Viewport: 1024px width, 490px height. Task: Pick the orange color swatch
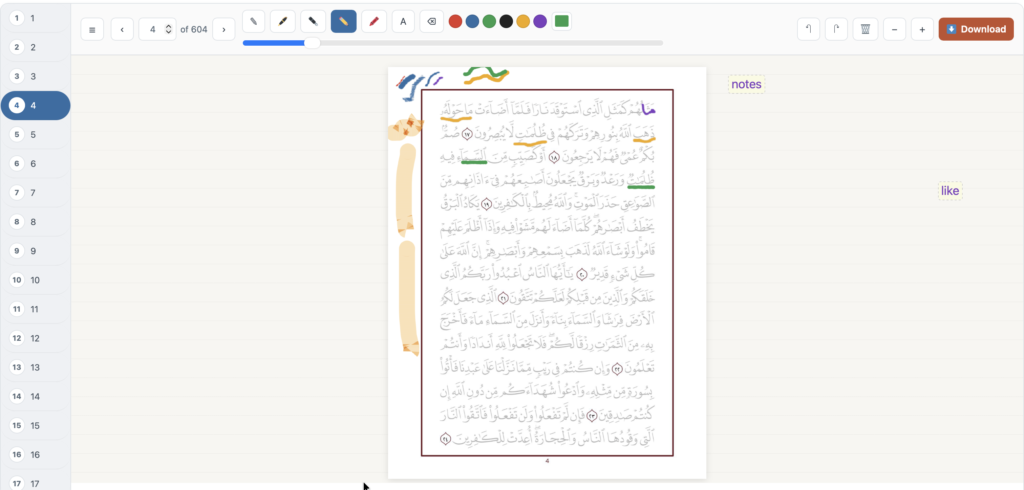[x=523, y=22]
